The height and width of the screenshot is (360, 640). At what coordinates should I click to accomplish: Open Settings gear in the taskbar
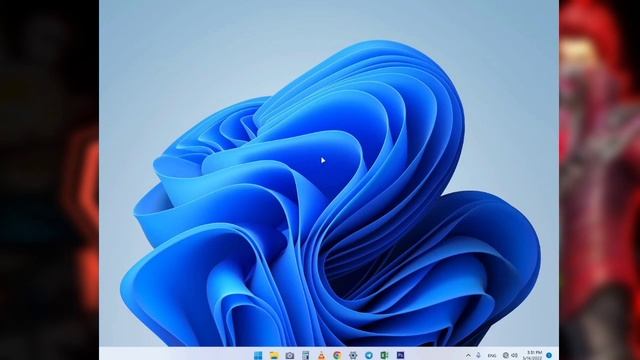[x=353, y=356]
